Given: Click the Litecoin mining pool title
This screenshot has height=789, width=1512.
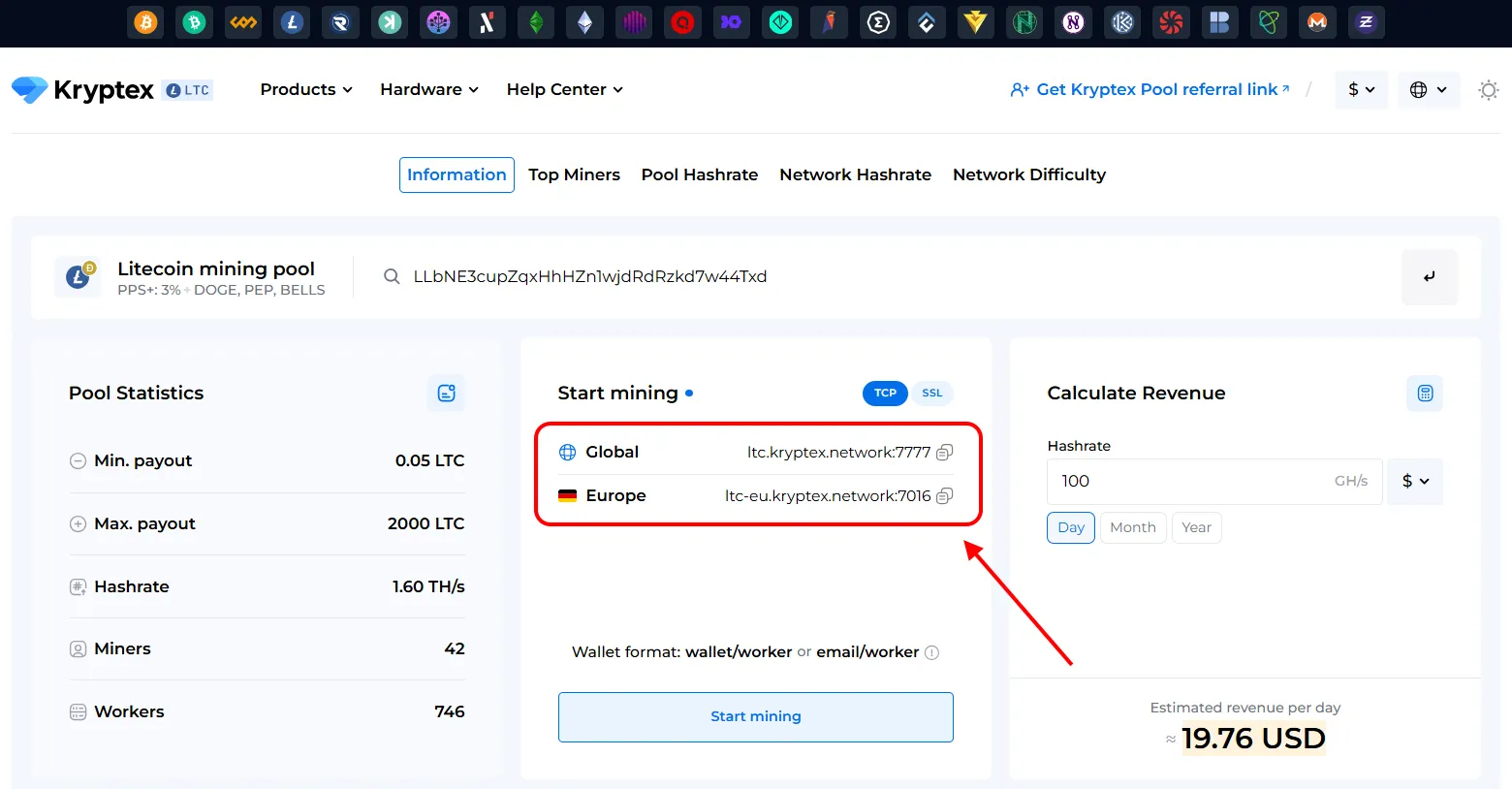Looking at the screenshot, I should click(216, 269).
